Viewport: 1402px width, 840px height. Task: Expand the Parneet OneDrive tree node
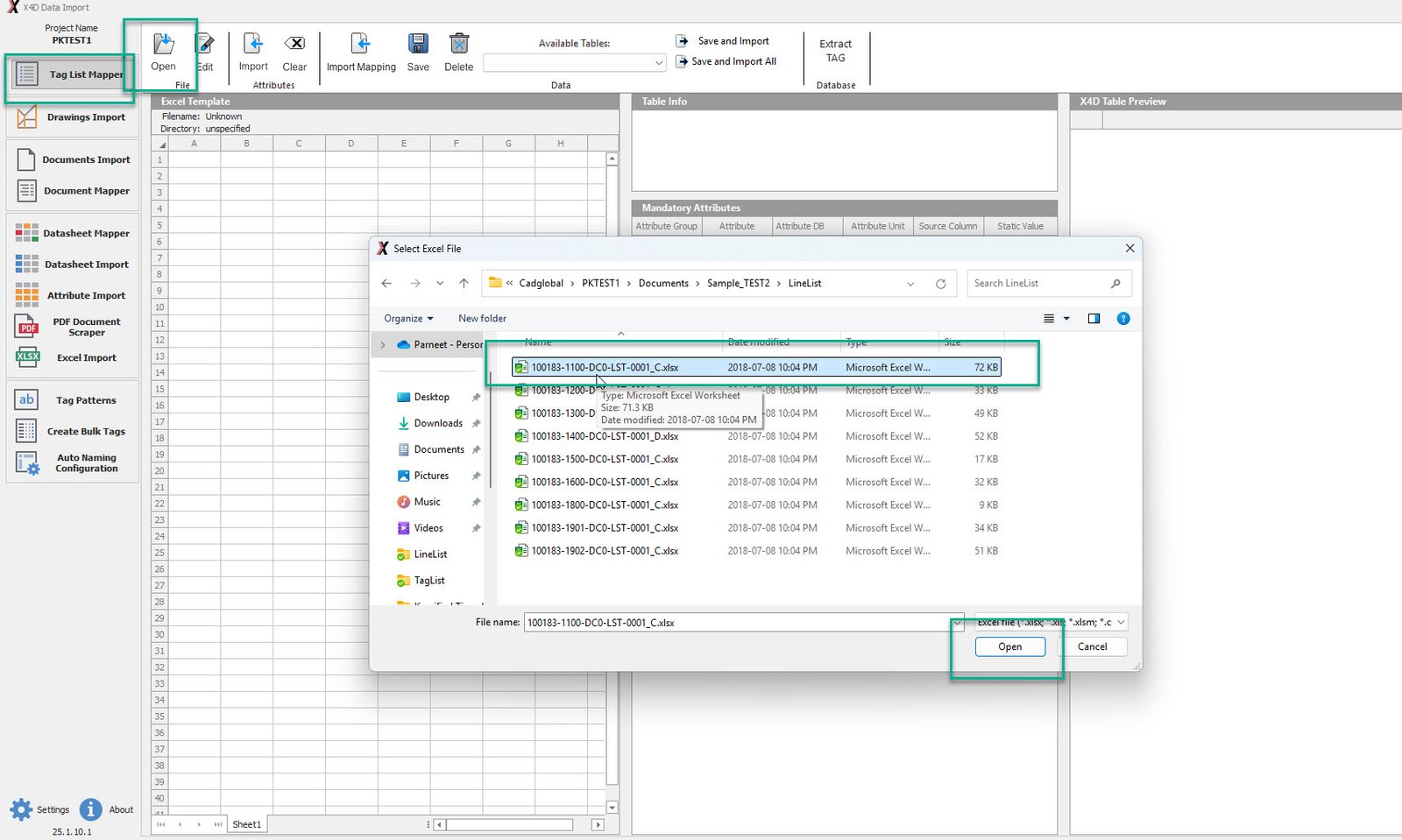tap(383, 345)
